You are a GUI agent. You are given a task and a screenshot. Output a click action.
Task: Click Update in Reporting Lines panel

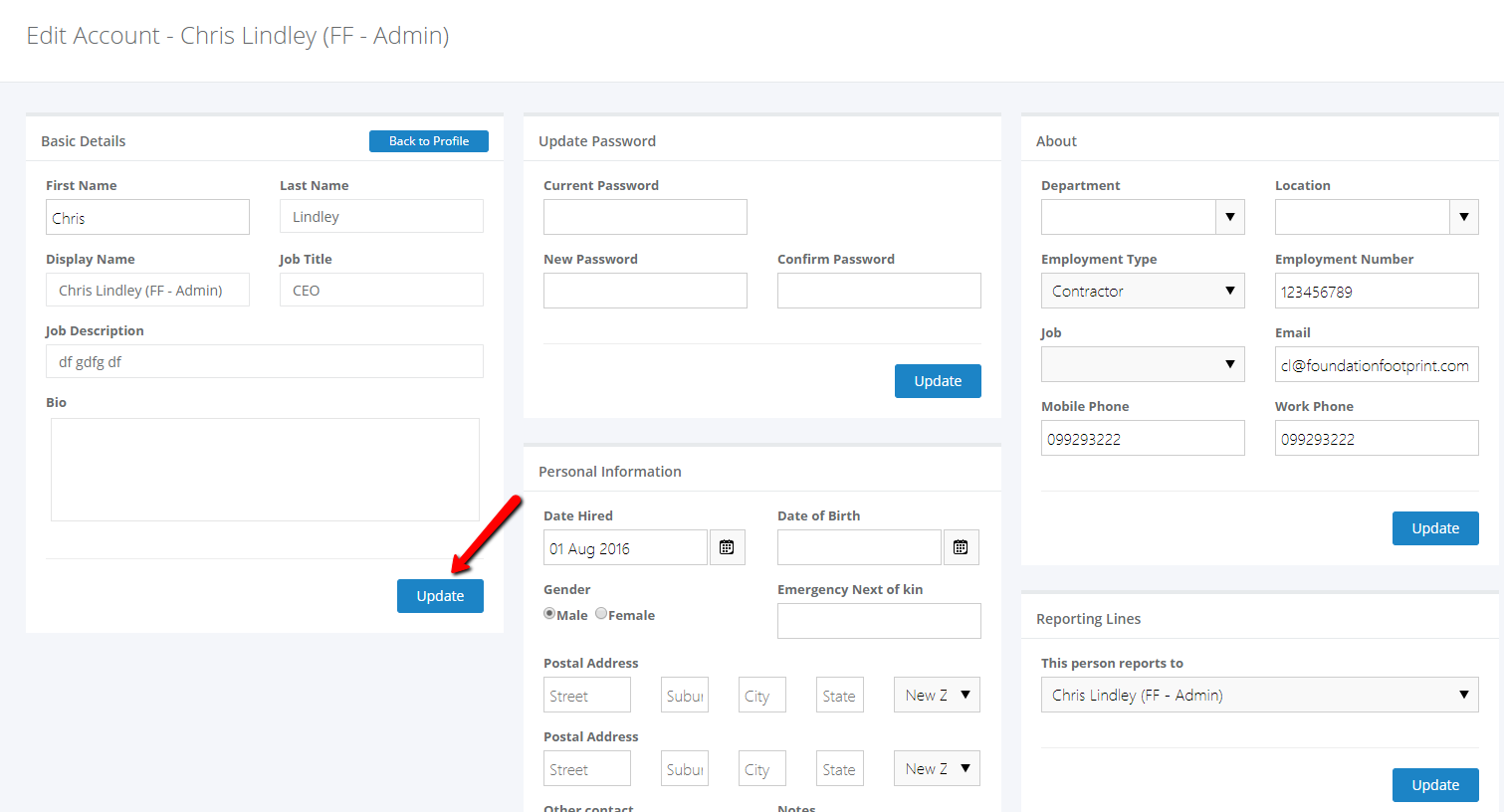1435,785
